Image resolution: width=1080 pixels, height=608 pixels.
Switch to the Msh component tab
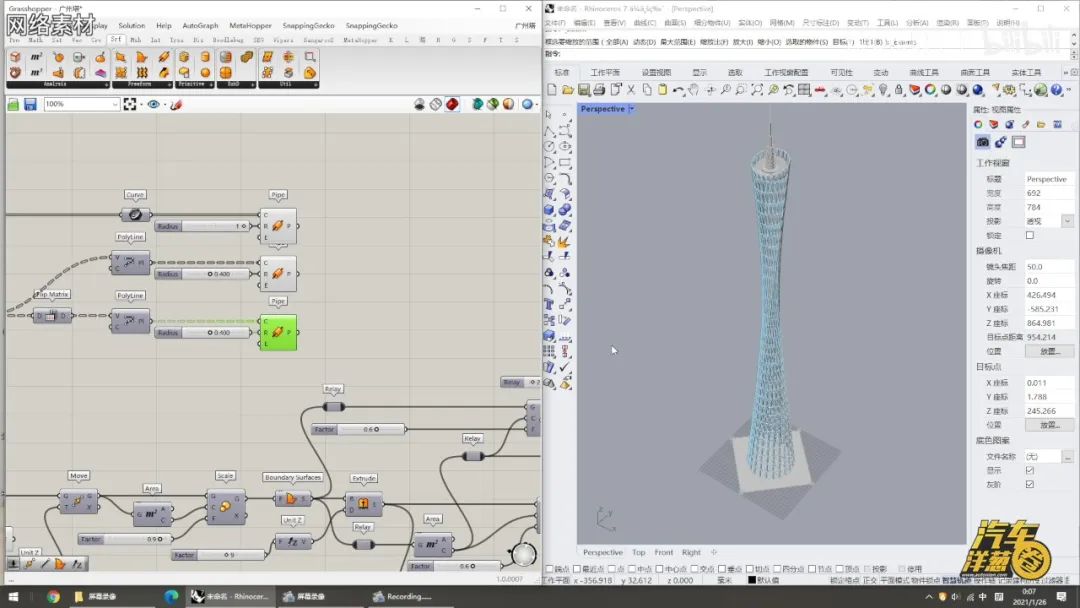(x=136, y=40)
